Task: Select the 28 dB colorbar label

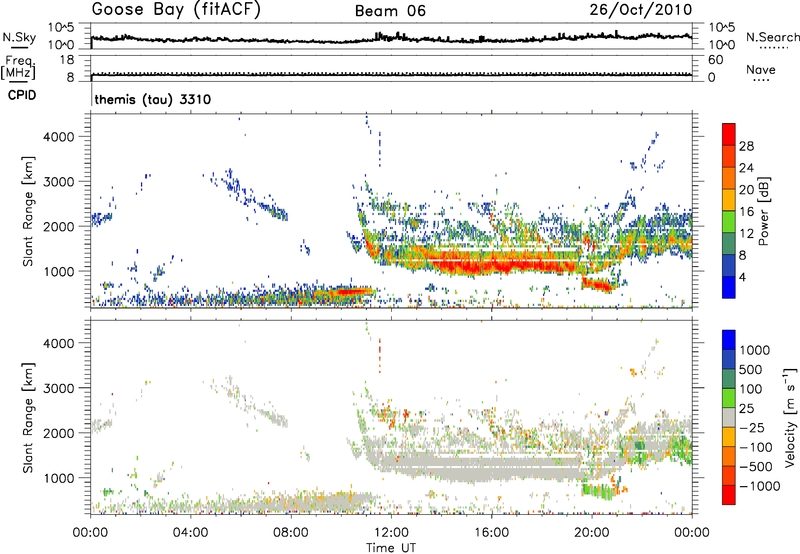Action: tap(746, 146)
